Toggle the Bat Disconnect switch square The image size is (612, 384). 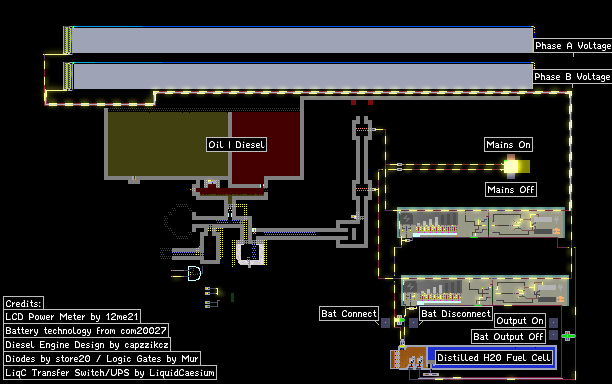(x=413, y=323)
